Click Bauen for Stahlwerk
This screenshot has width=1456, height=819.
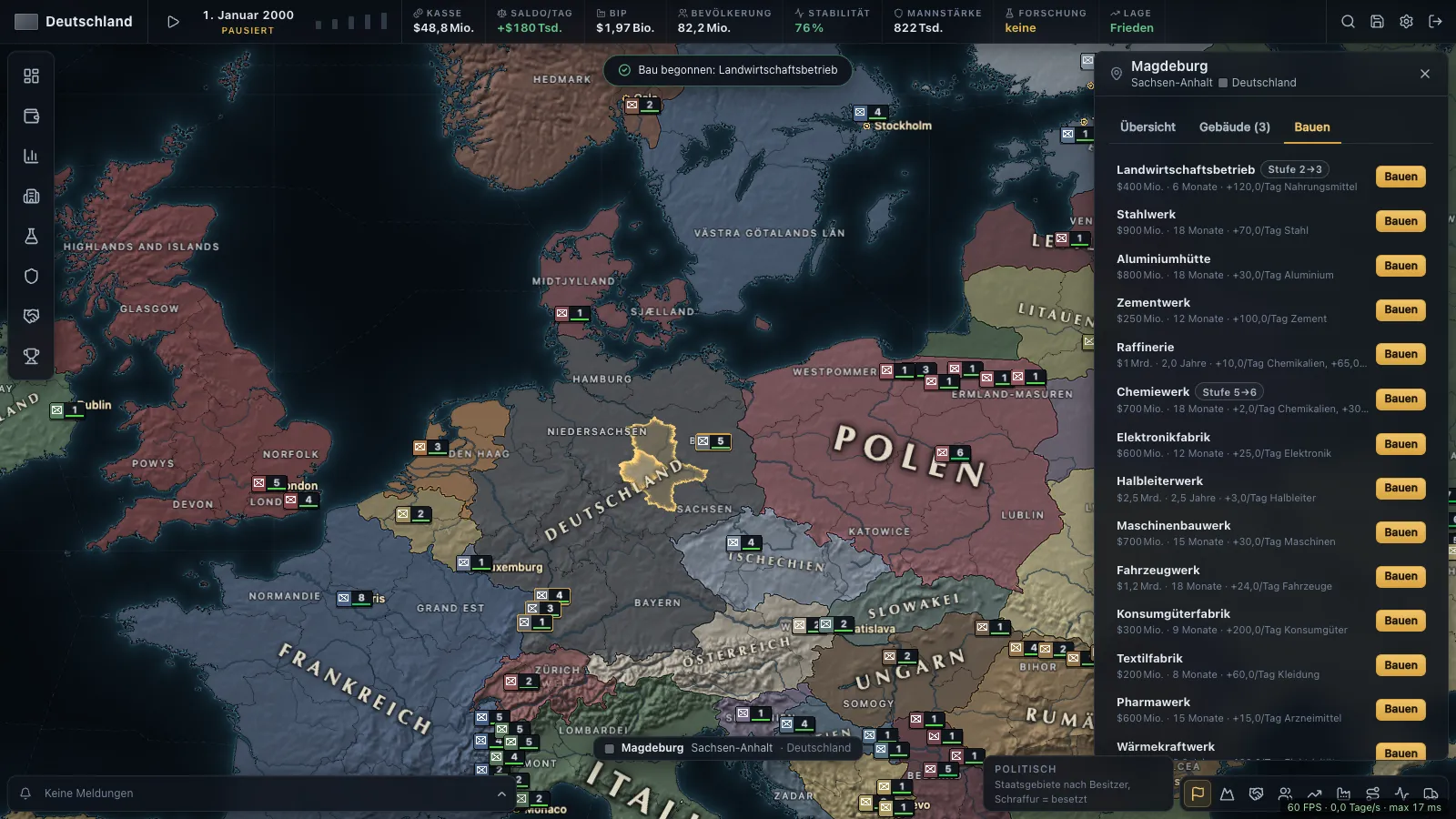click(x=1400, y=221)
